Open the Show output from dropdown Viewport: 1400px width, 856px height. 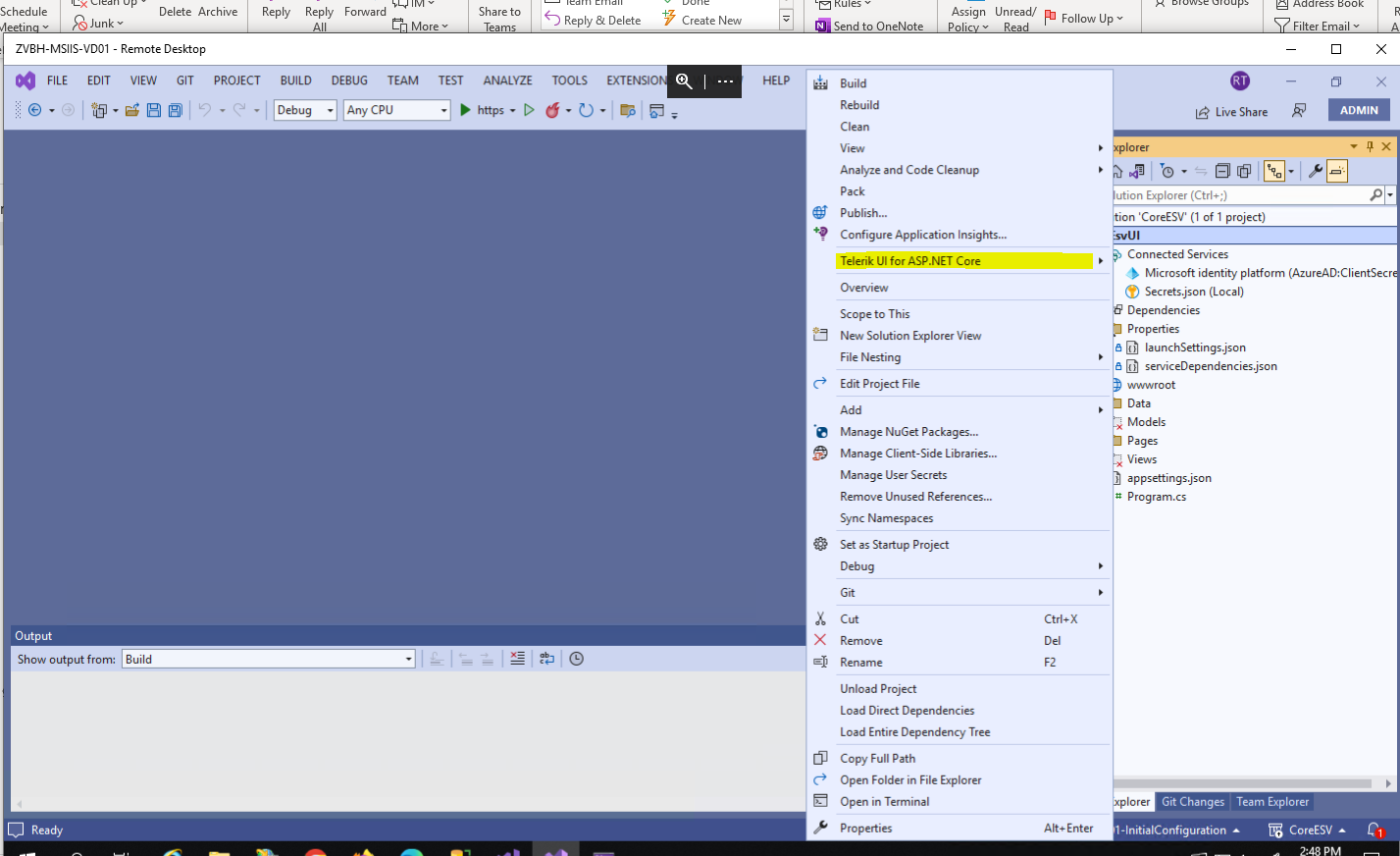click(268, 660)
